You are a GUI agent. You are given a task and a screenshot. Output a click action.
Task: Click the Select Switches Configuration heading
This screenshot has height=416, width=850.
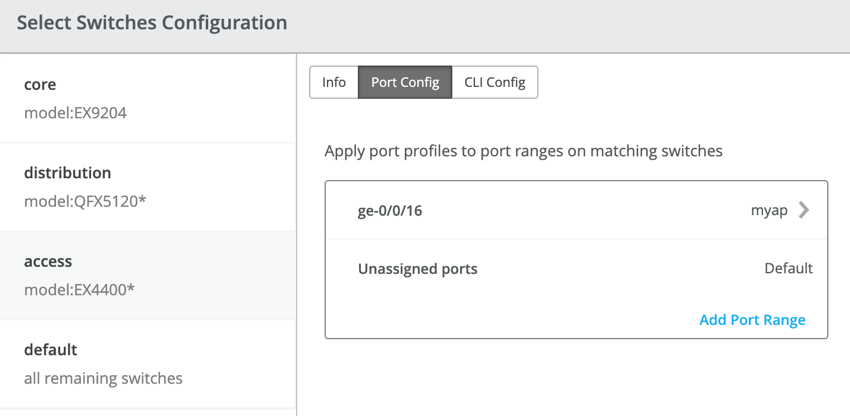[152, 22]
